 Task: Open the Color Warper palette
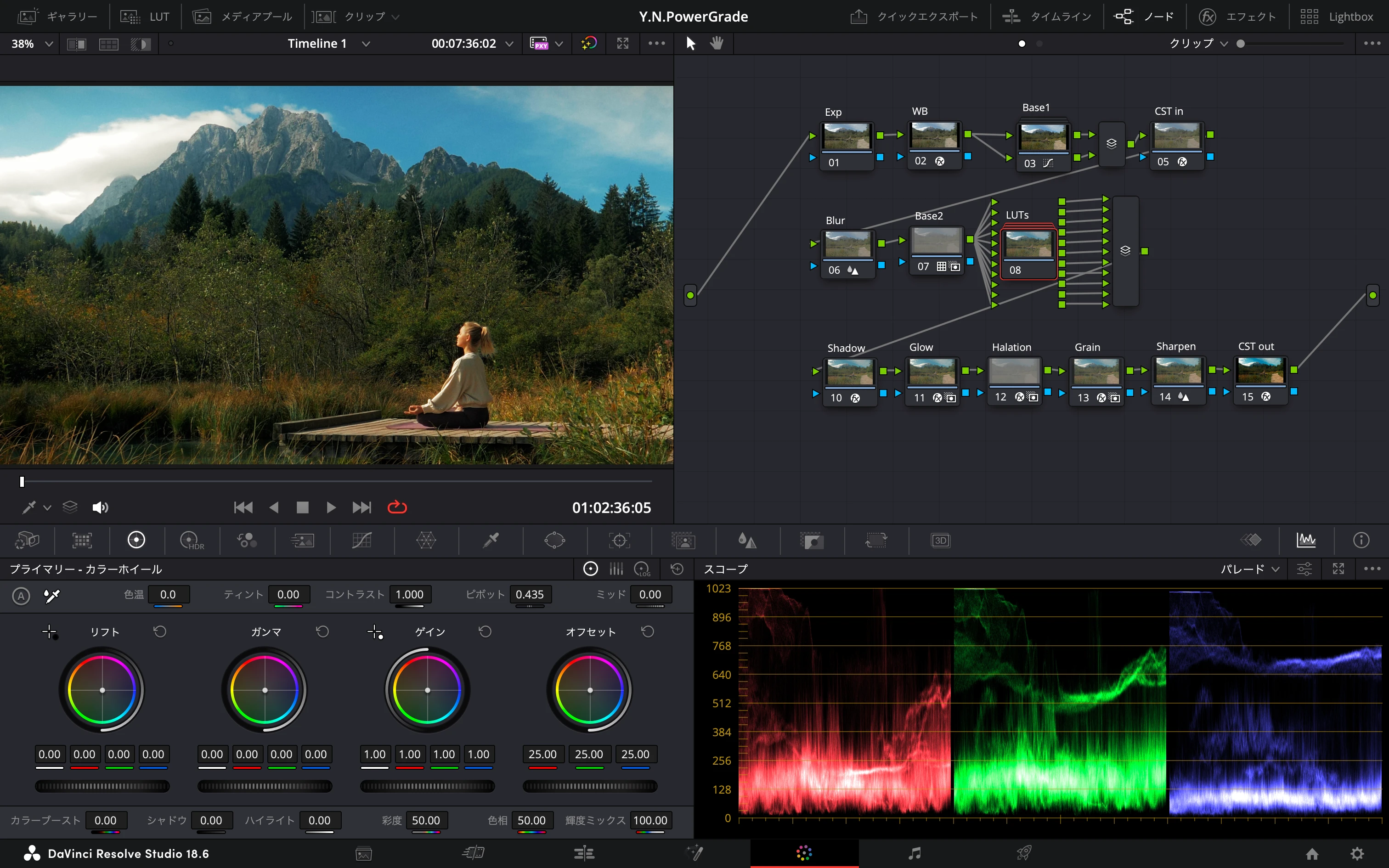click(x=426, y=540)
